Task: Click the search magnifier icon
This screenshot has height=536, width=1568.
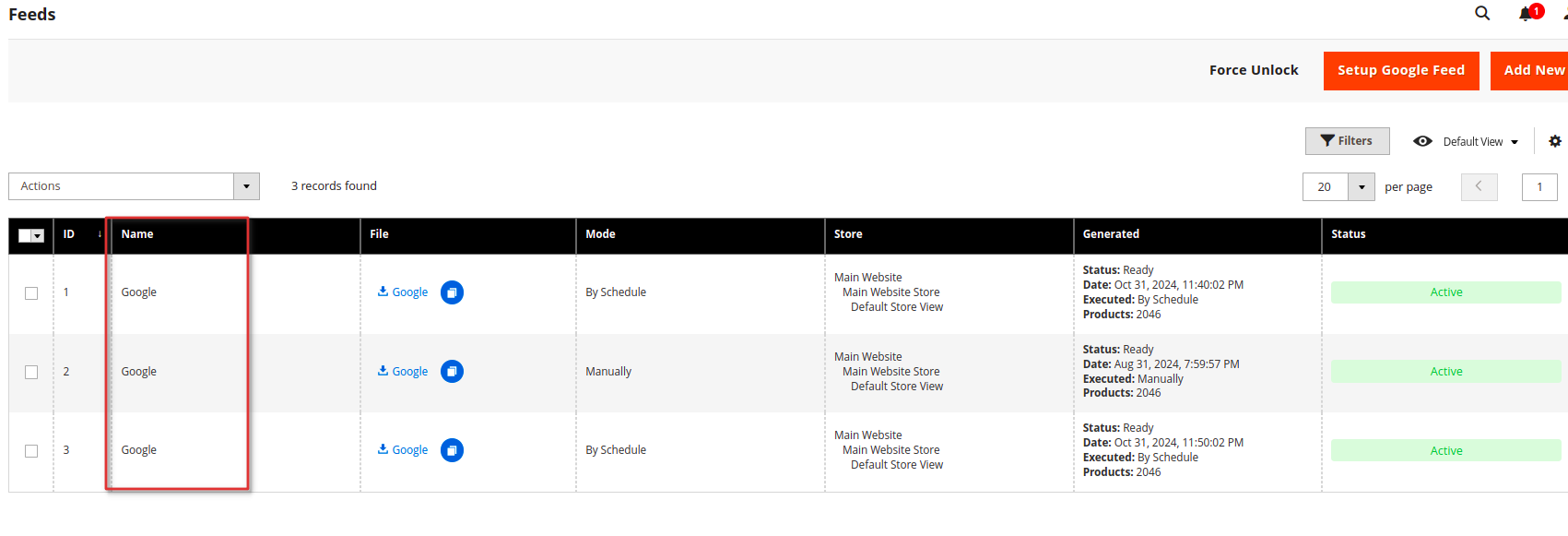Action: coord(1482,13)
